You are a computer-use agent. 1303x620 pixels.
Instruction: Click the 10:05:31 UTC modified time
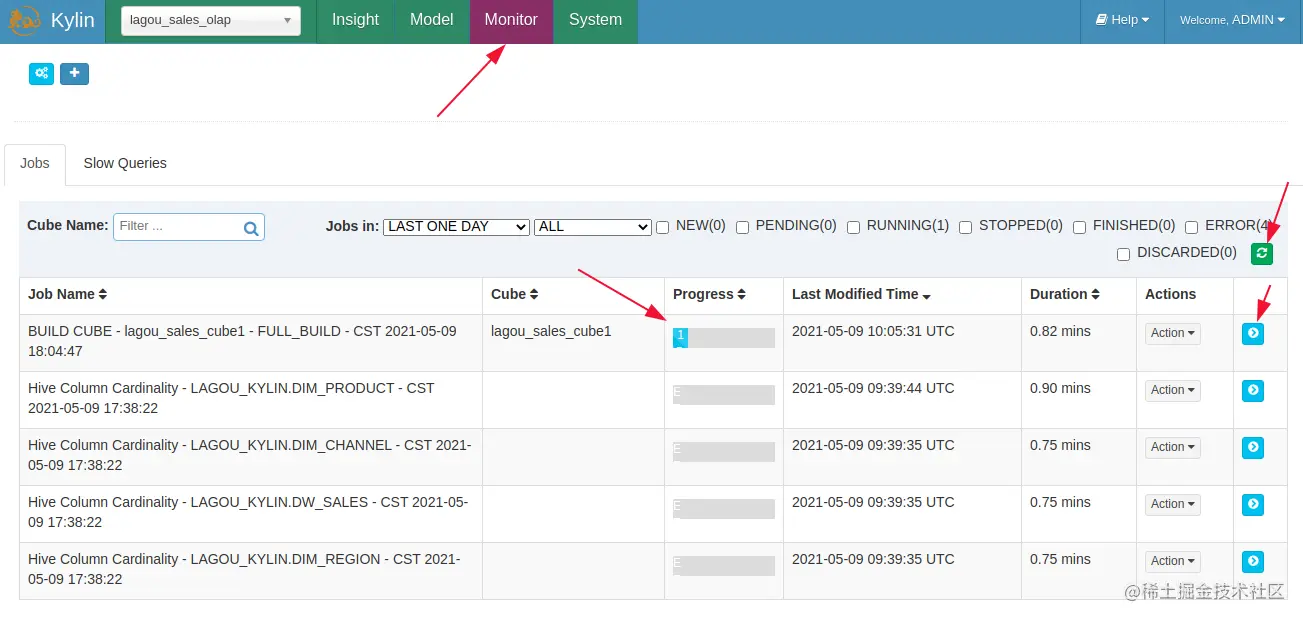coord(873,331)
